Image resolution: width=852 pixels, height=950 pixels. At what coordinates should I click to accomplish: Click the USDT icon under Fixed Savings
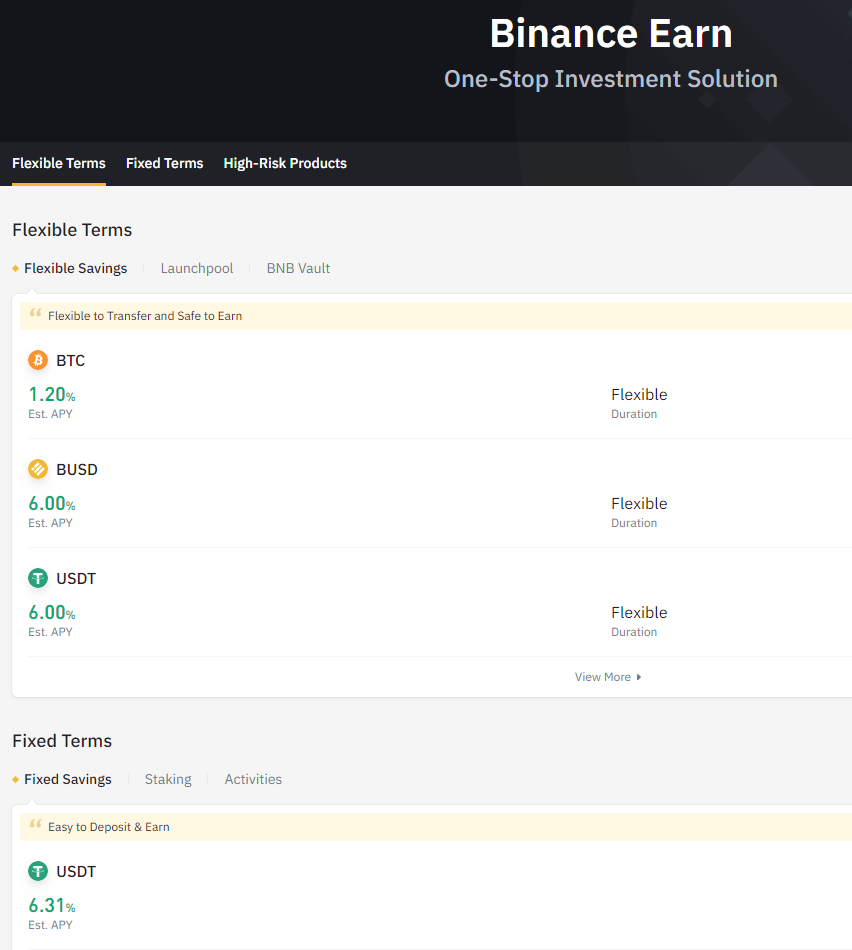[x=38, y=871]
